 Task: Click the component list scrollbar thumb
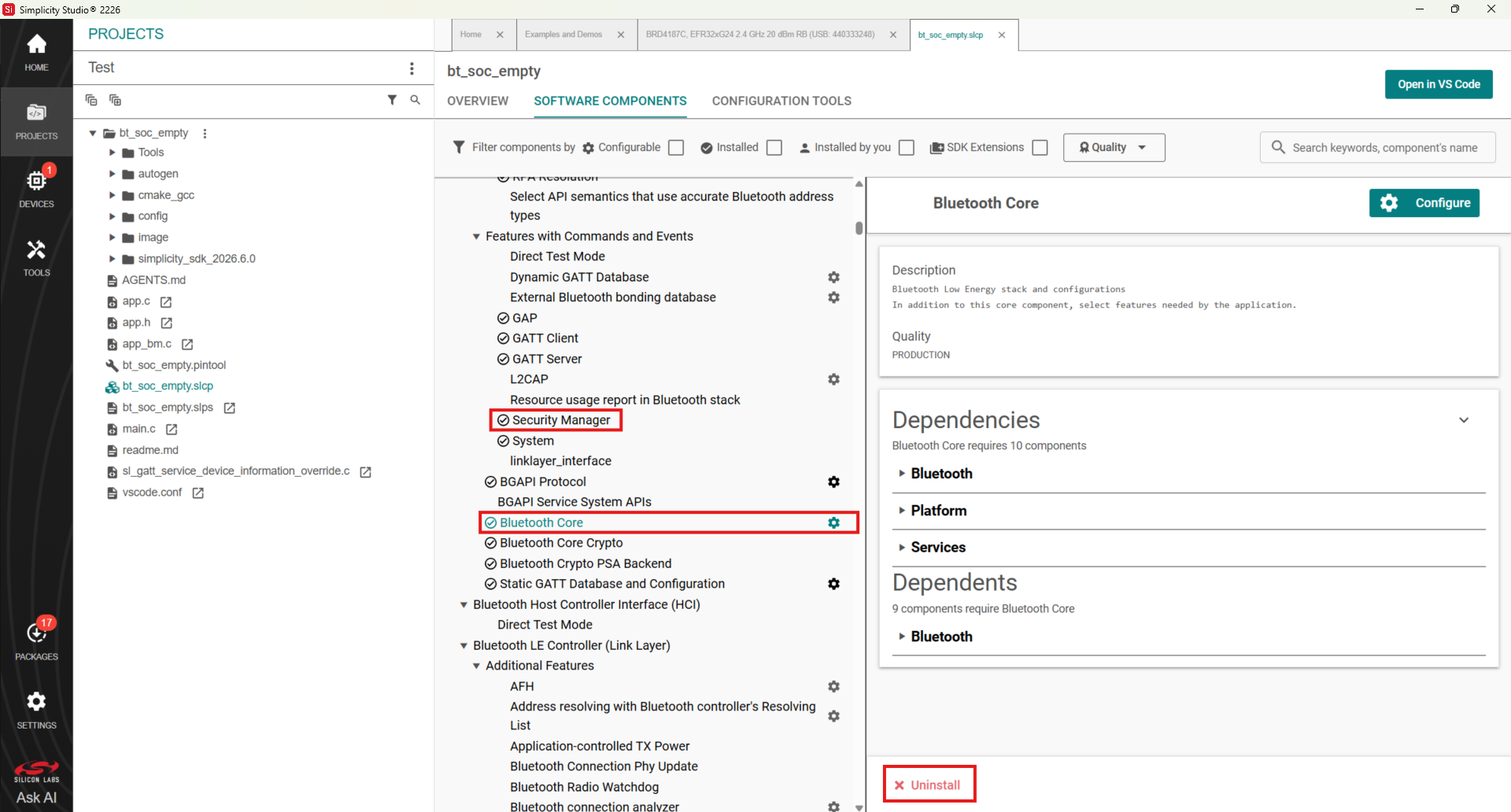click(x=859, y=228)
